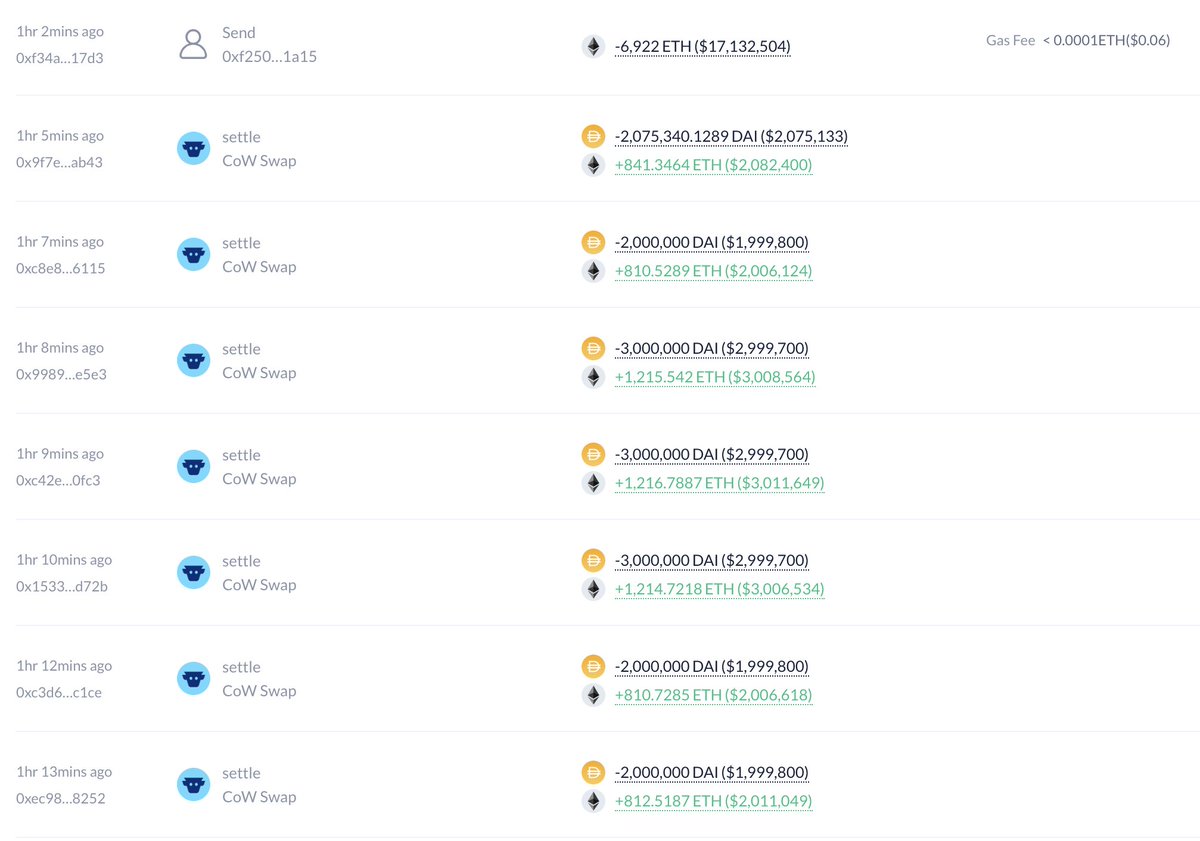The image size is (1200, 841).
Task: Click the CoW Swap logo in the 0xc8e8…6115 row
Action: pos(193,255)
